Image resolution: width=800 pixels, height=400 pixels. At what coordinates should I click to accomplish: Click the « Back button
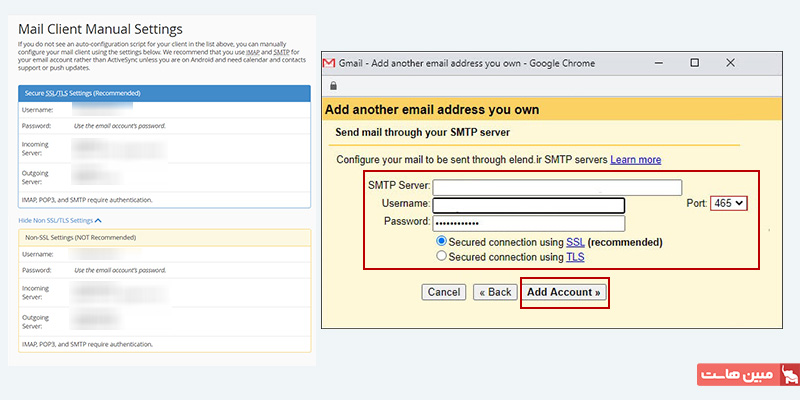(x=494, y=292)
